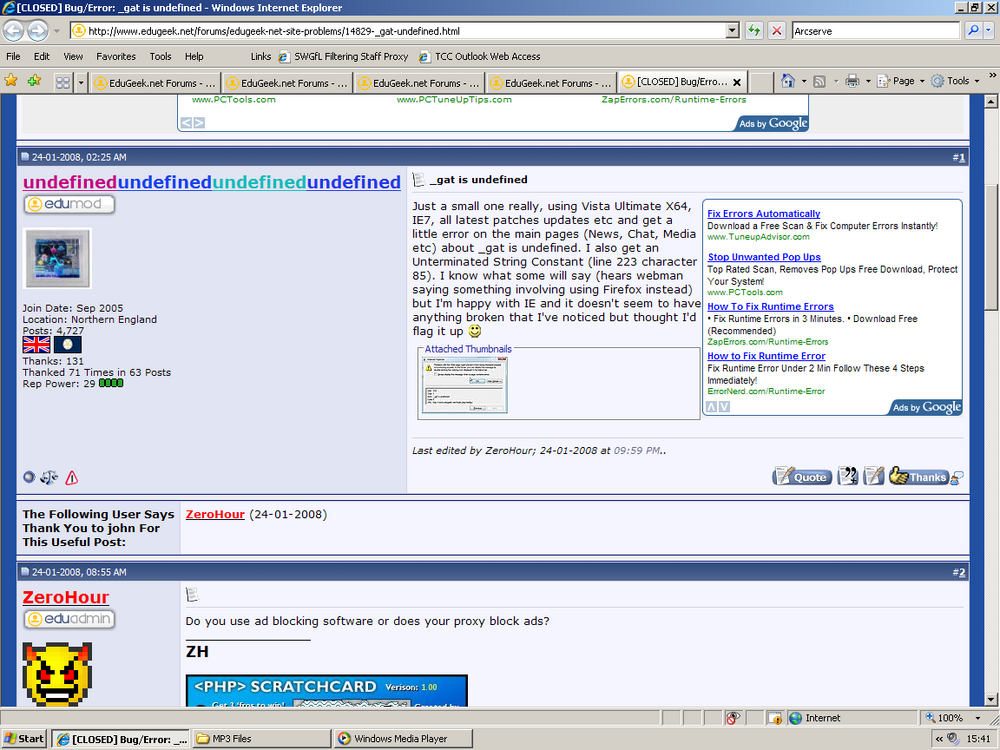This screenshot has height=750, width=1000.
Task: Open the Fix Errors Automatically ad link
Action: (x=763, y=214)
